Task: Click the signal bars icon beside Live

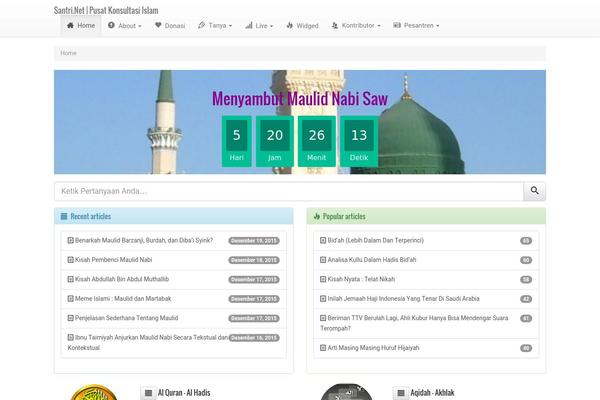Action: click(x=249, y=25)
